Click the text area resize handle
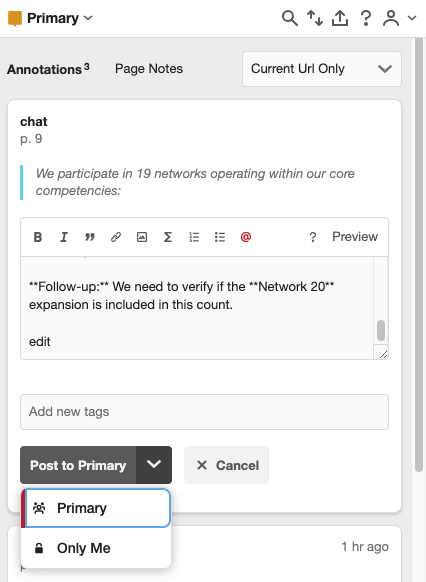 coord(383,354)
